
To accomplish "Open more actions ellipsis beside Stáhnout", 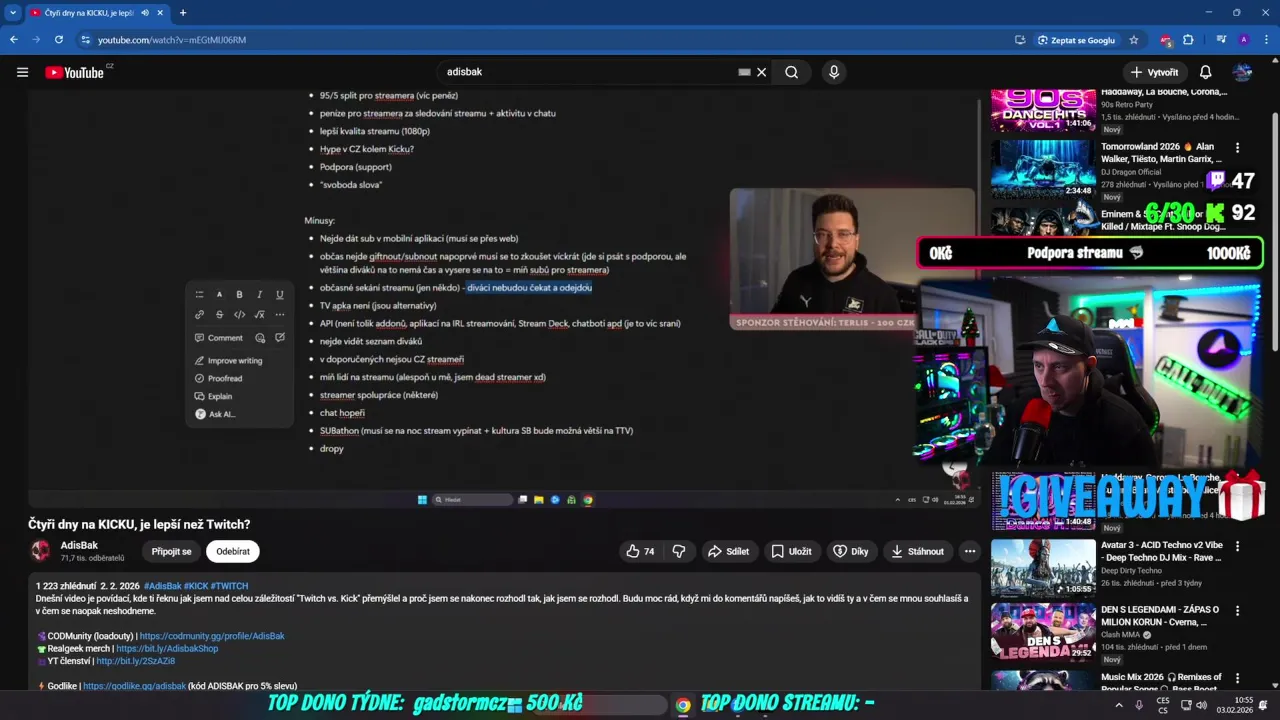I will (969, 551).
